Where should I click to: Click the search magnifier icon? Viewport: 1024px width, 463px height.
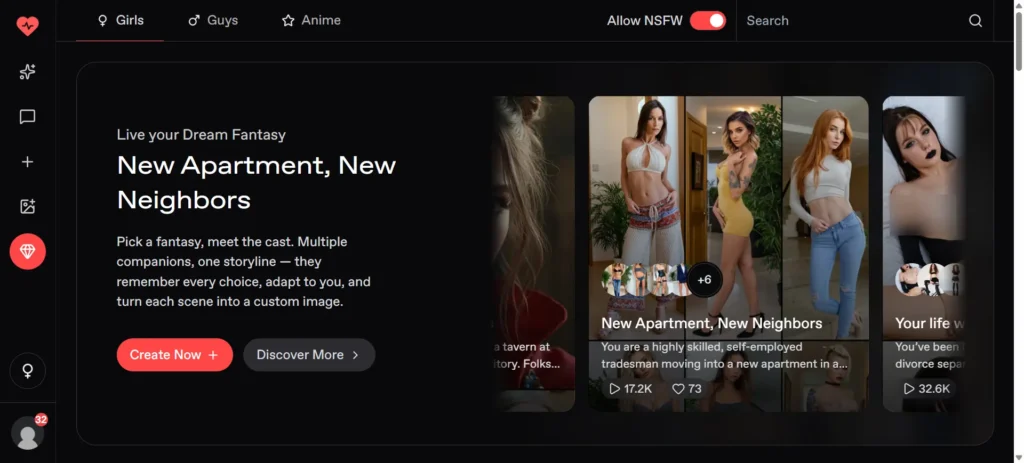pyautogui.click(x=975, y=21)
